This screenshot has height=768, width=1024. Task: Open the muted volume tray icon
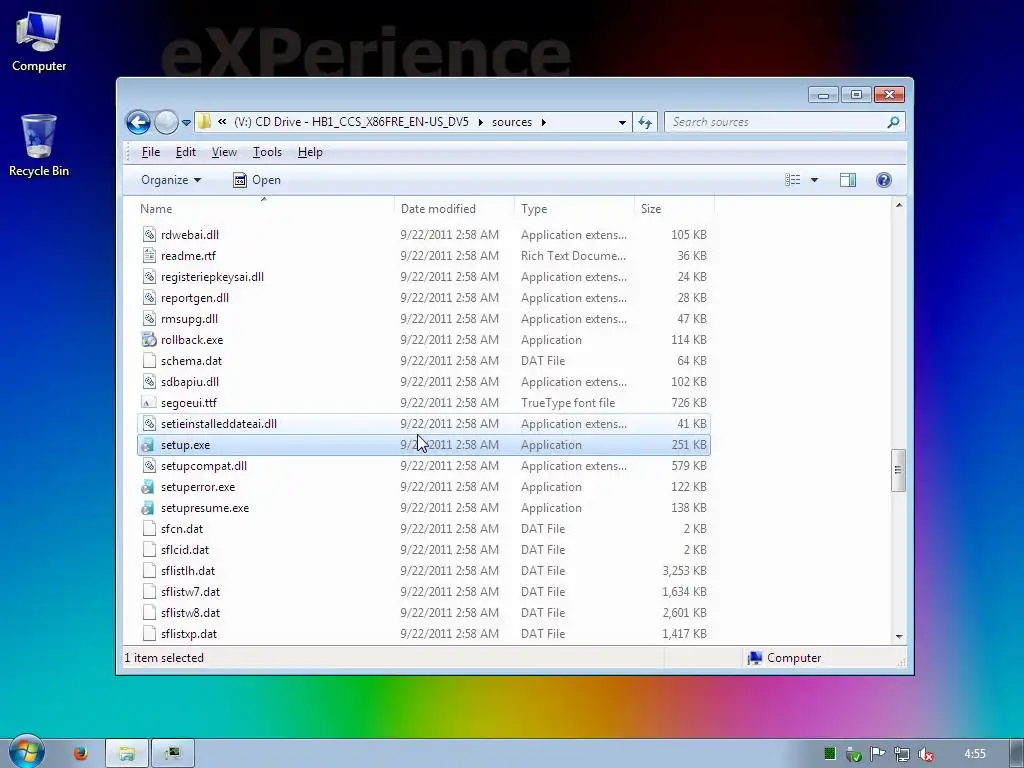(925, 754)
